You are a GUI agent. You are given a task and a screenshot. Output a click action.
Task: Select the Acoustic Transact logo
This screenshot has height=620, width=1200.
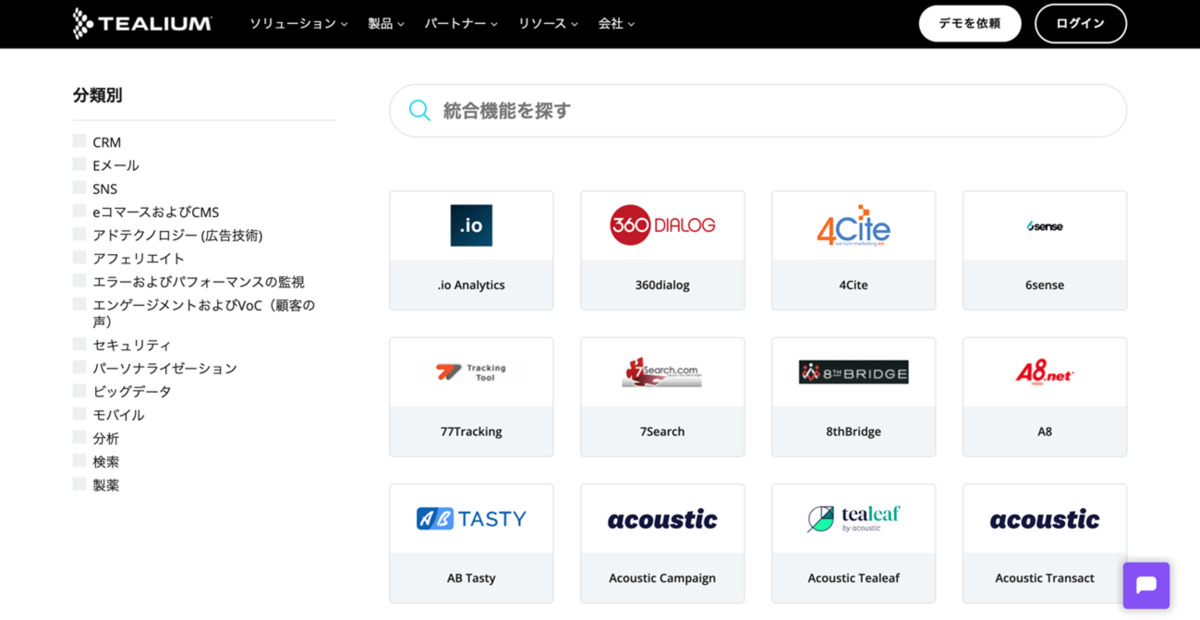(x=1044, y=519)
